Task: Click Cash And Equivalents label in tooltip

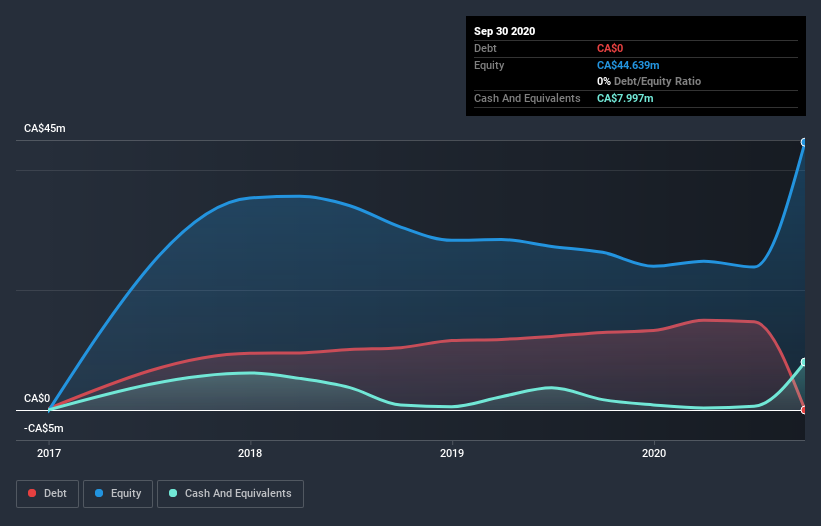Action: pos(527,98)
